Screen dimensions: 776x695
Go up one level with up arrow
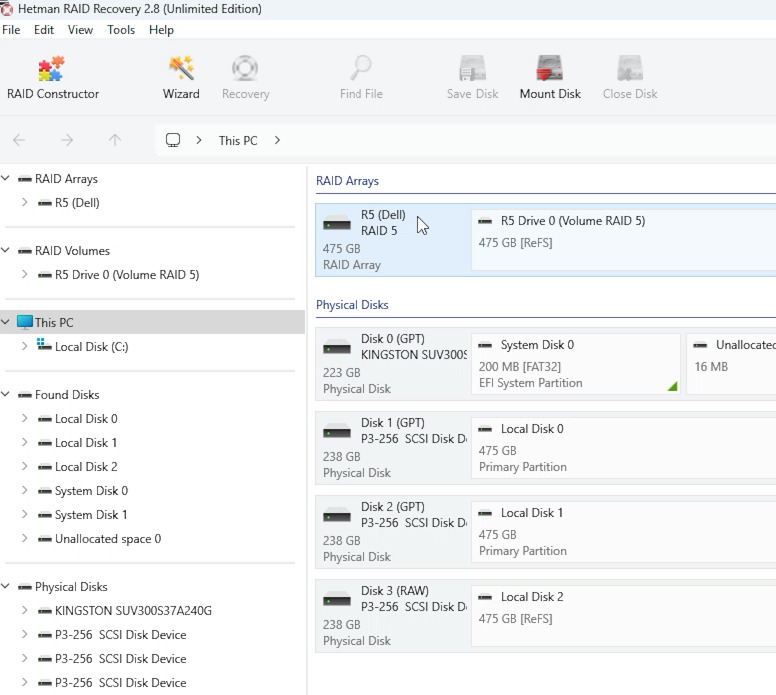point(115,141)
